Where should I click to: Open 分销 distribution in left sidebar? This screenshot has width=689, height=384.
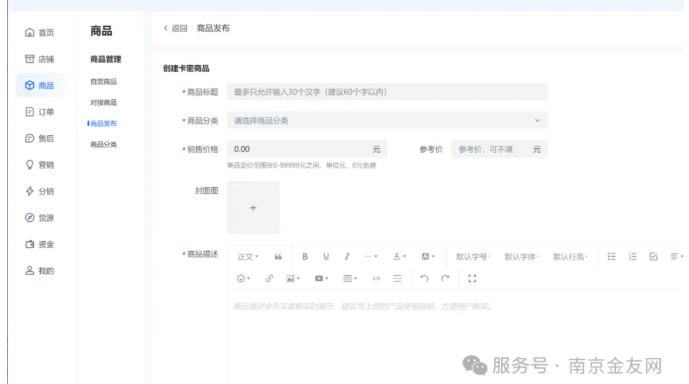(40, 191)
